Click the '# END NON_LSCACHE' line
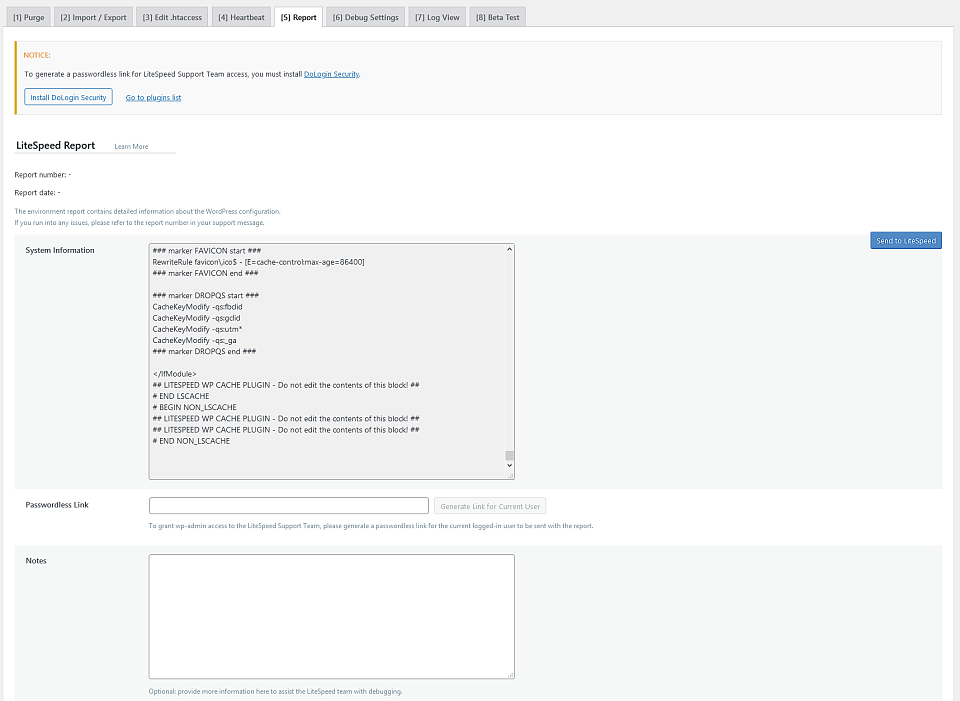960x701 pixels. (191, 441)
